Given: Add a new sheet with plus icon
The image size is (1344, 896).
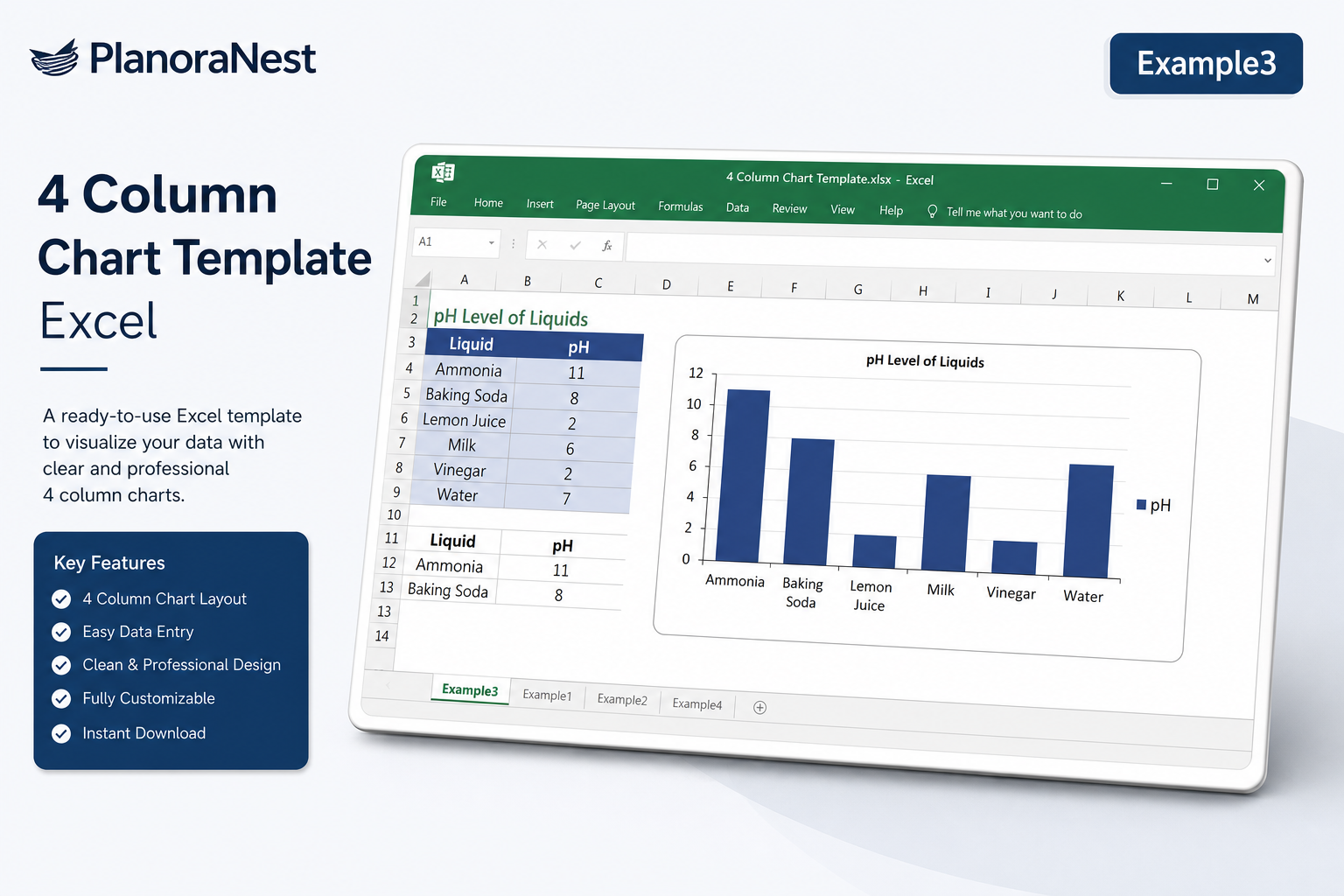Looking at the screenshot, I should [759, 707].
